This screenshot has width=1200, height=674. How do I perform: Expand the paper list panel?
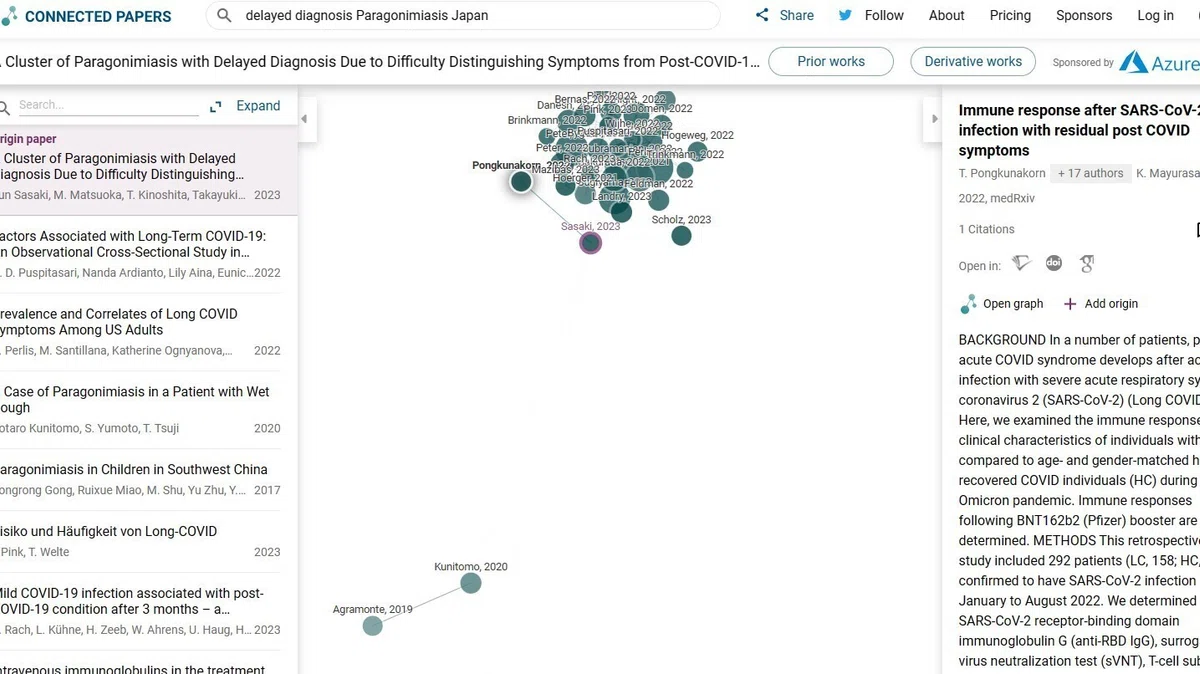[x=245, y=106]
